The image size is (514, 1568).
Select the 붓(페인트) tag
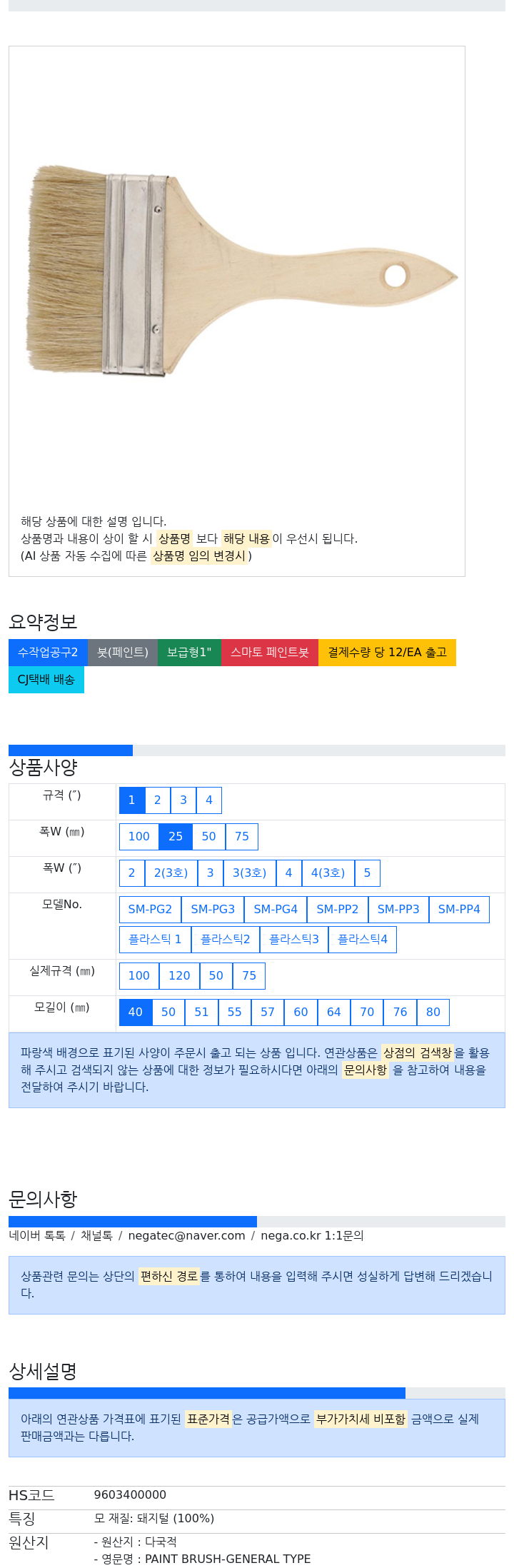123,653
